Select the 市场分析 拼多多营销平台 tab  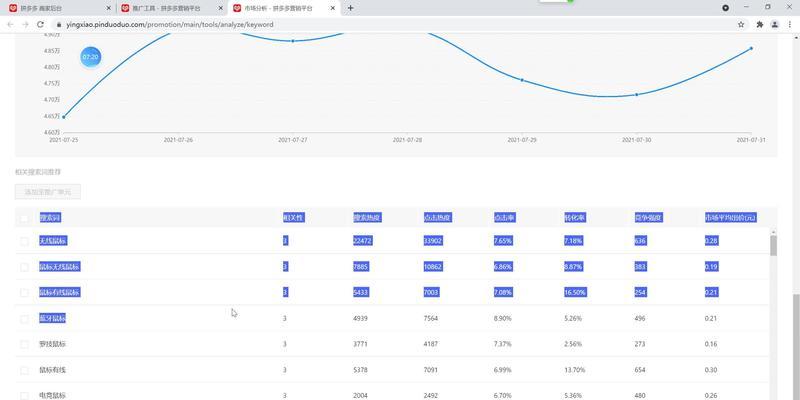283,8
